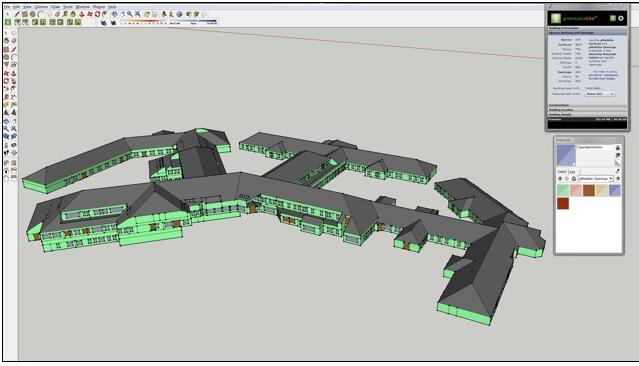Select the Polygon tool in left toolbar

click(6, 64)
